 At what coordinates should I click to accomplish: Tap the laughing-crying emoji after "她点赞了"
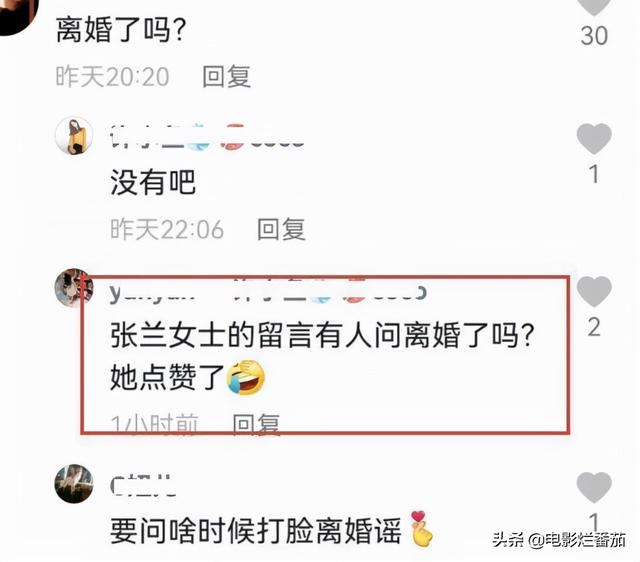pyautogui.click(x=245, y=378)
